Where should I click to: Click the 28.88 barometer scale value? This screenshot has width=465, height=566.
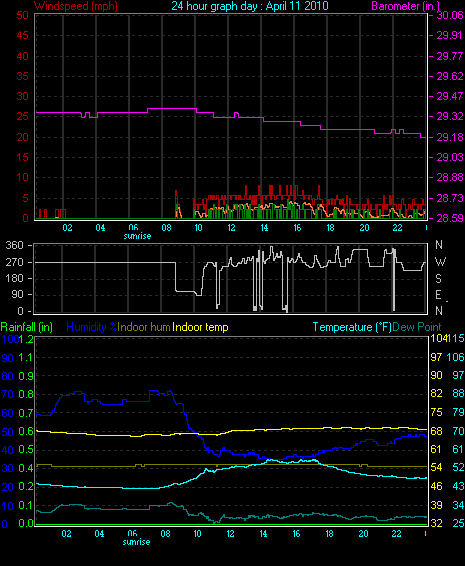pyautogui.click(x=450, y=177)
